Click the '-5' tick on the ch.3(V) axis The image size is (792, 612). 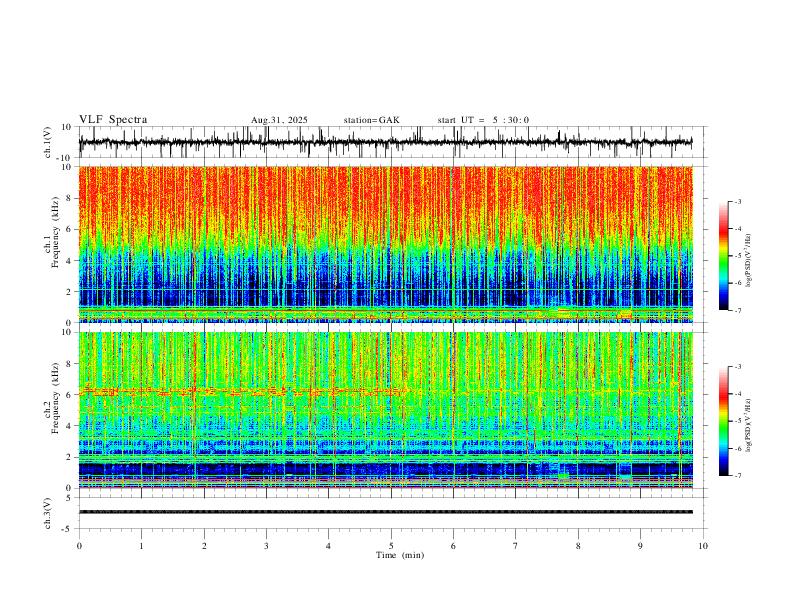click(x=68, y=529)
